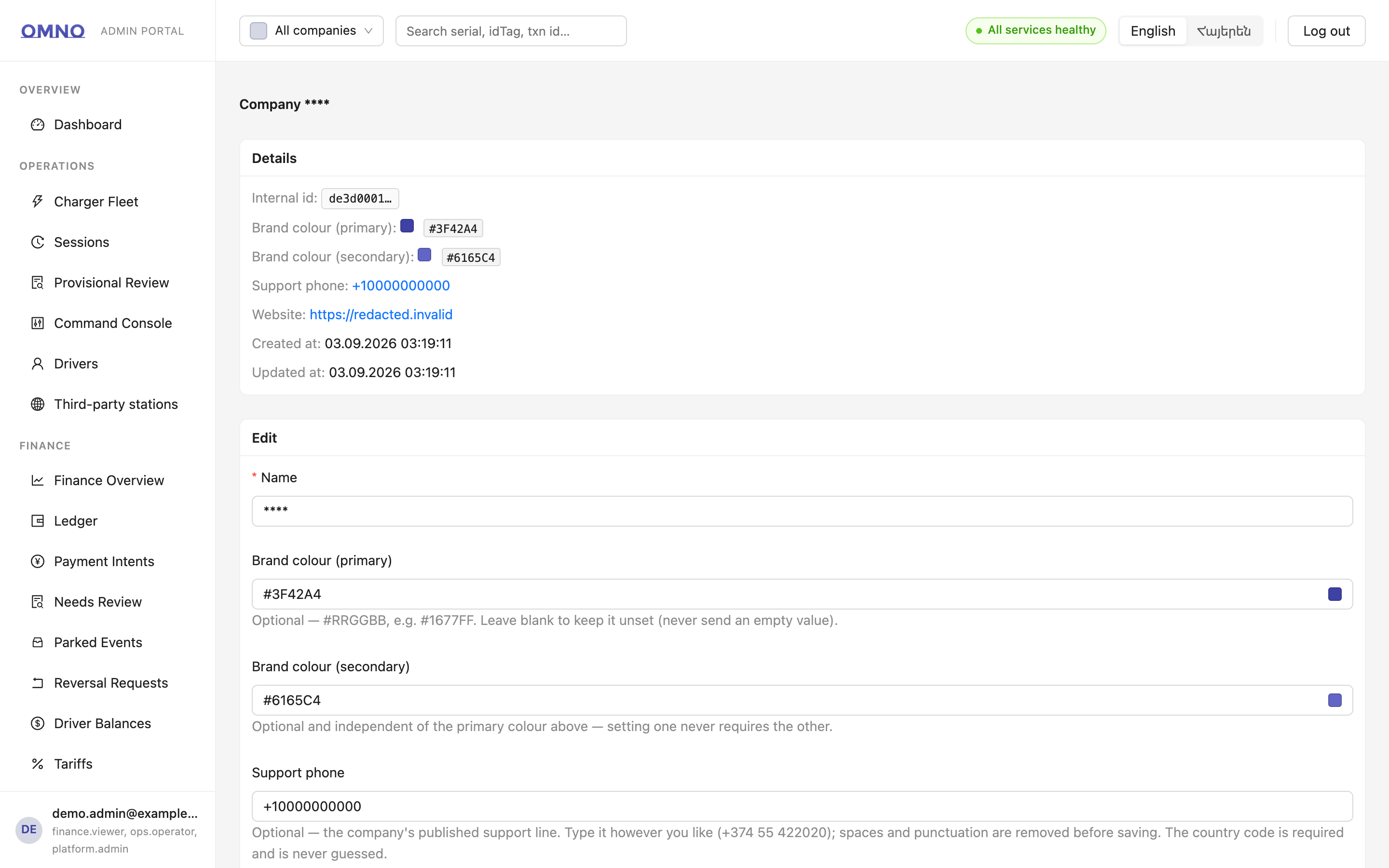Click the Support phone input field

802,807
